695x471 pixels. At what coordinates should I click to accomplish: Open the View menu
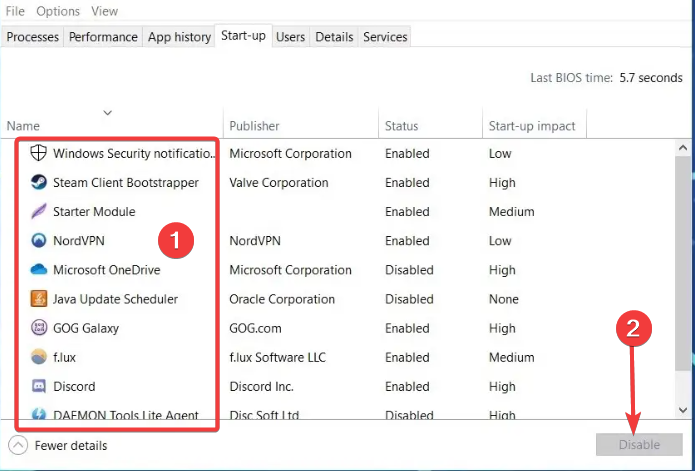pyautogui.click(x=105, y=11)
